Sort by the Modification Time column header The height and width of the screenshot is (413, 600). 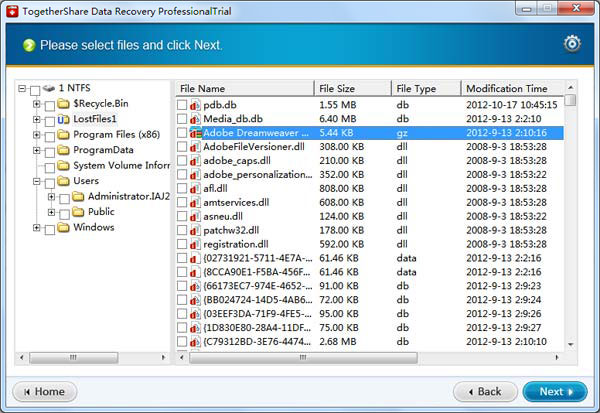click(513, 88)
